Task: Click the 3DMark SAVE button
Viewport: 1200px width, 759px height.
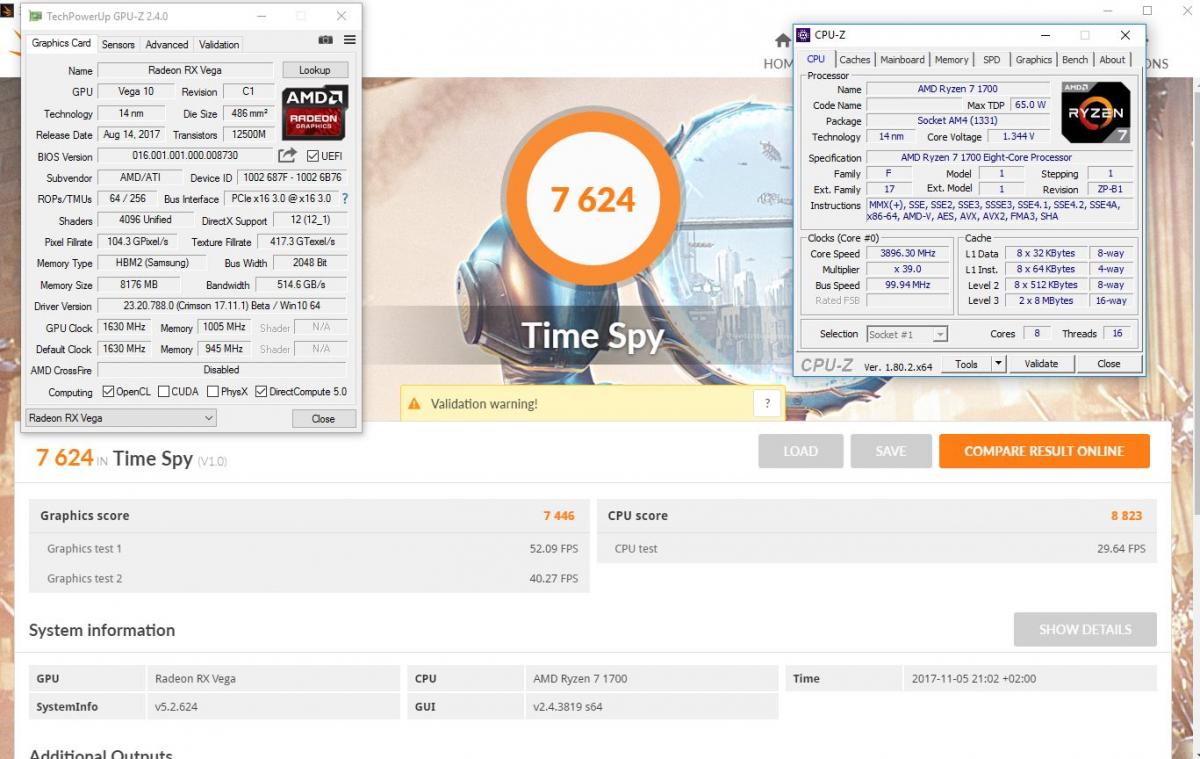Action: pyautogui.click(x=891, y=451)
